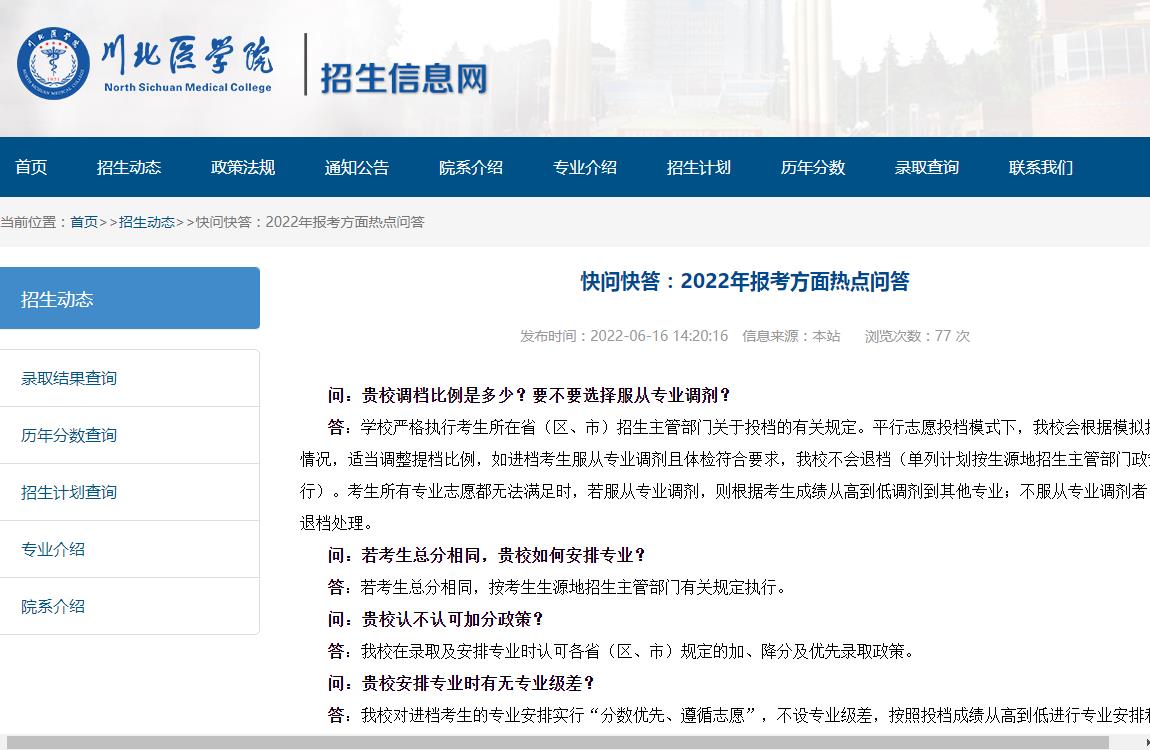Image resolution: width=1150 pixels, height=750 pixels.
Task: Open the 政策法规 navigation item
Action: 243,167
